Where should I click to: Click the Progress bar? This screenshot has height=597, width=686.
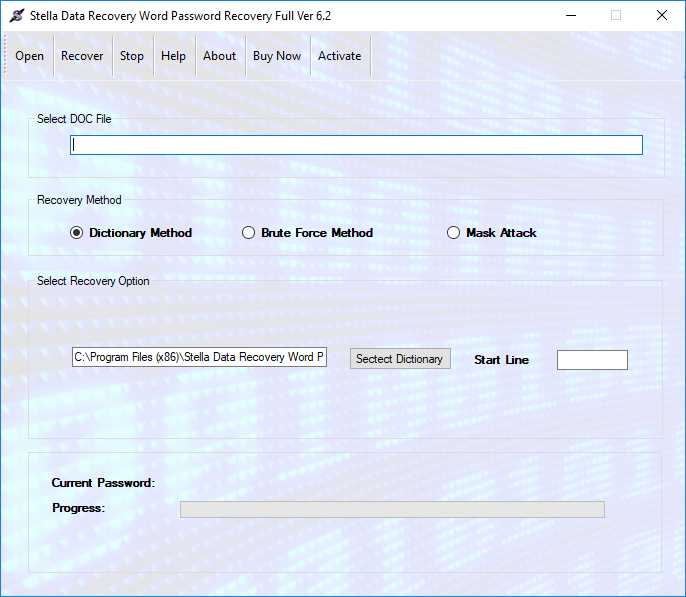(x=392, y=509)
